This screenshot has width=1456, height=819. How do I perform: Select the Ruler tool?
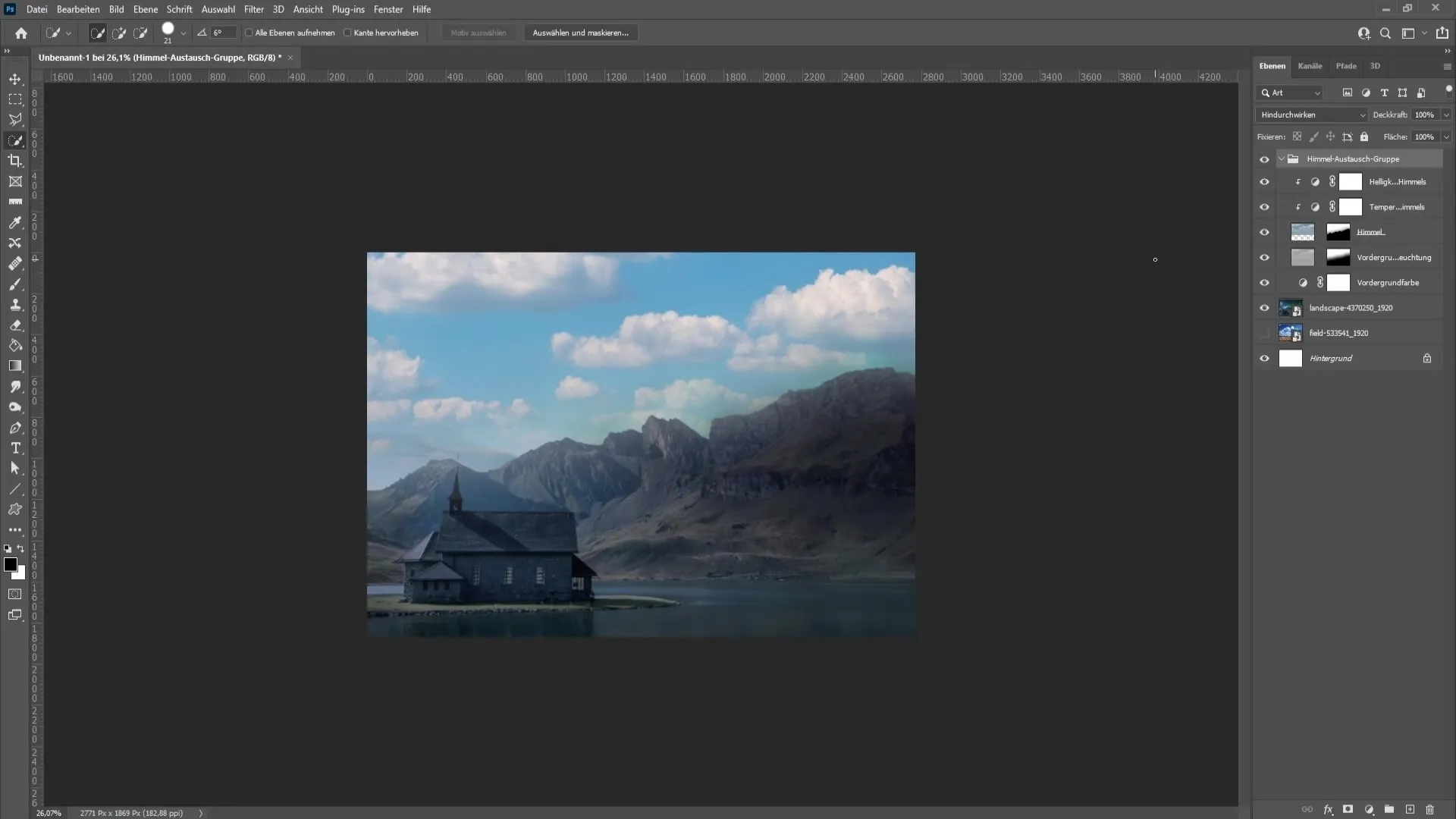[15, 202]
